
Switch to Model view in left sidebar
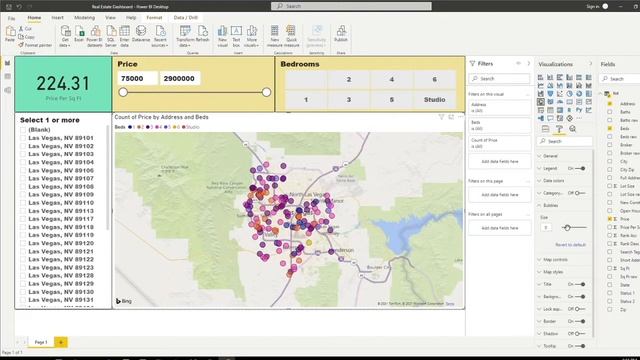point(7,90)
